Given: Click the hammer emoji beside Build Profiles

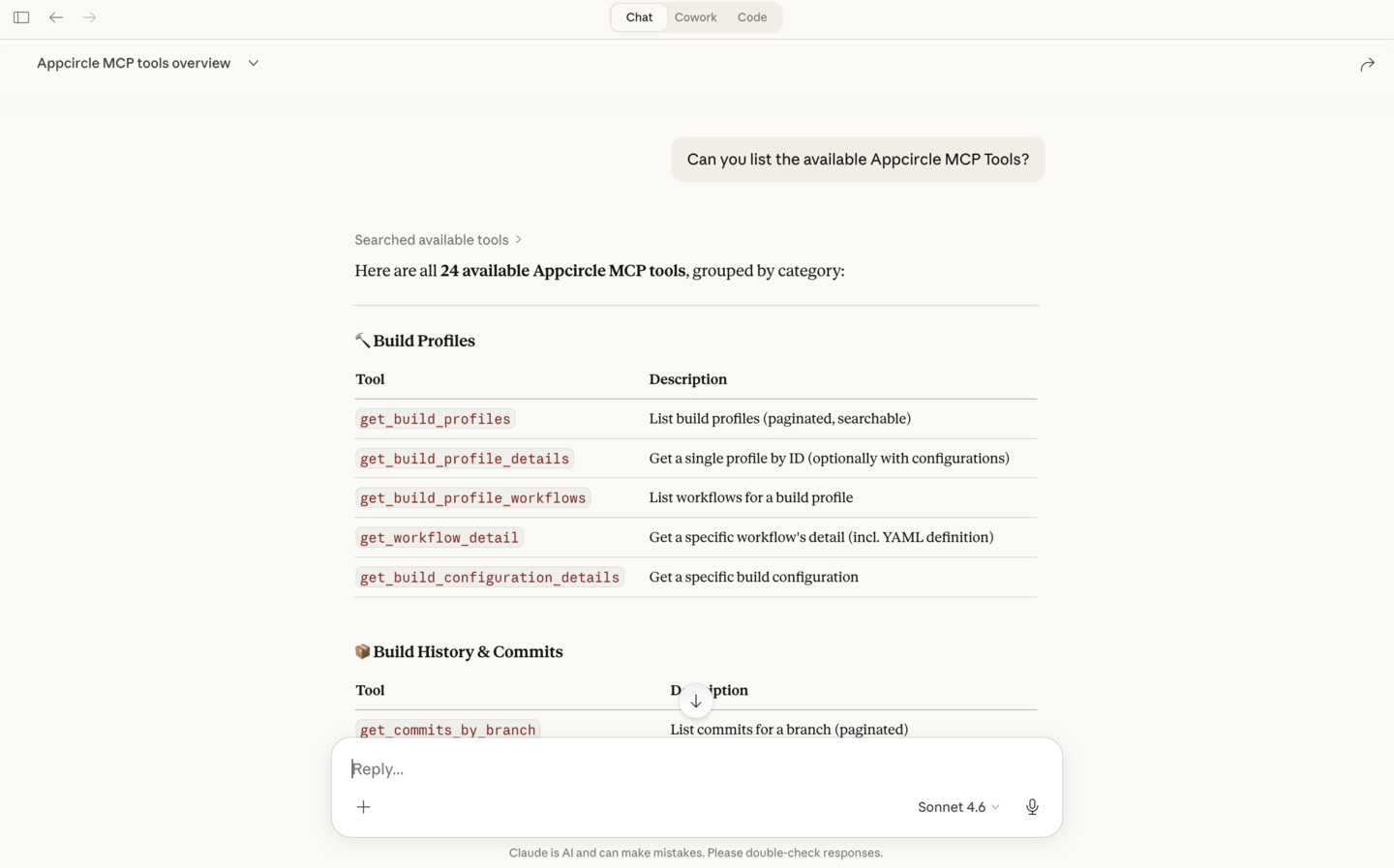Looking at the screenshot, I should pos(361,340).
